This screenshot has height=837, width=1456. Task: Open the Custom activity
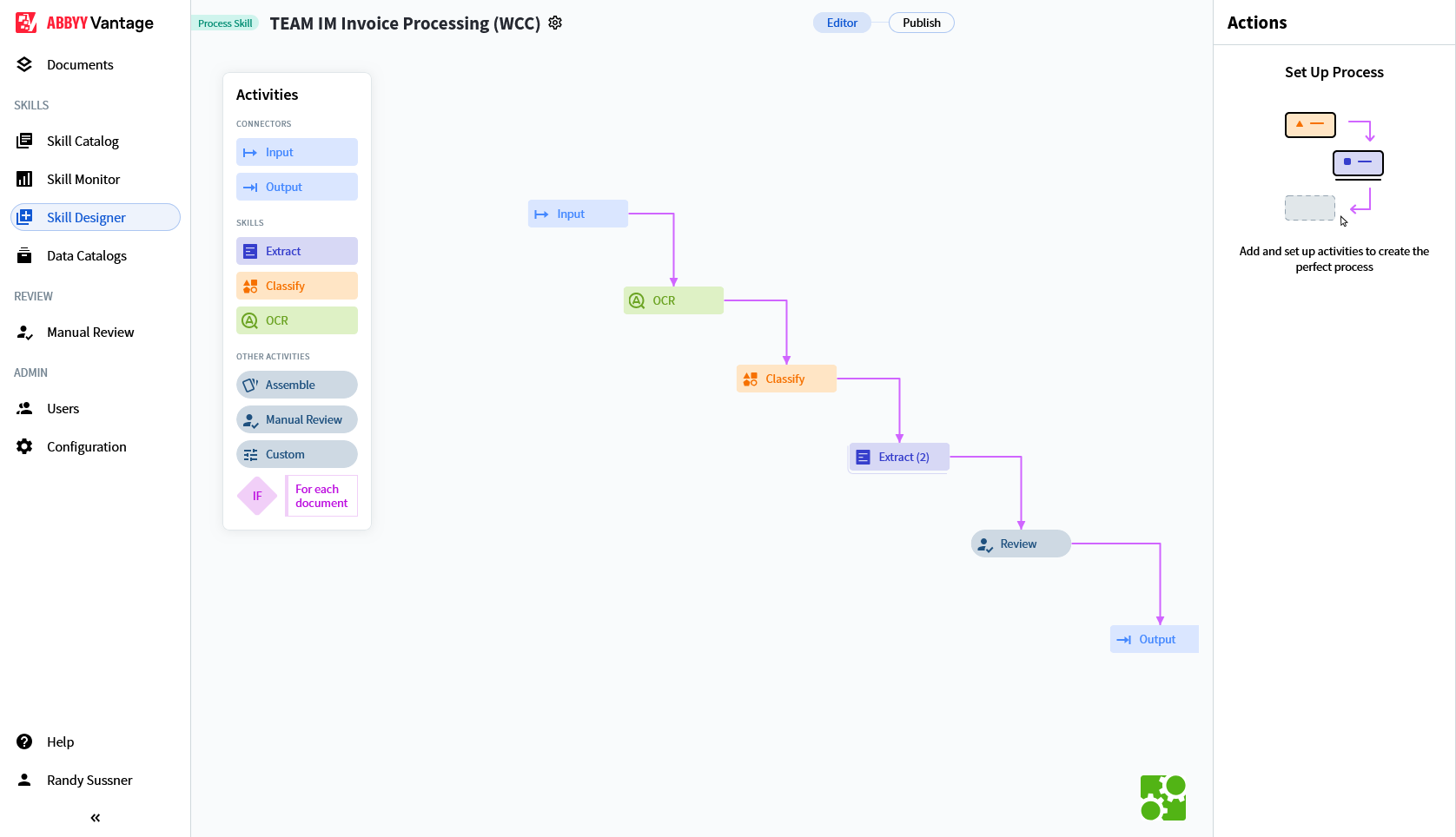click(296, 454)
